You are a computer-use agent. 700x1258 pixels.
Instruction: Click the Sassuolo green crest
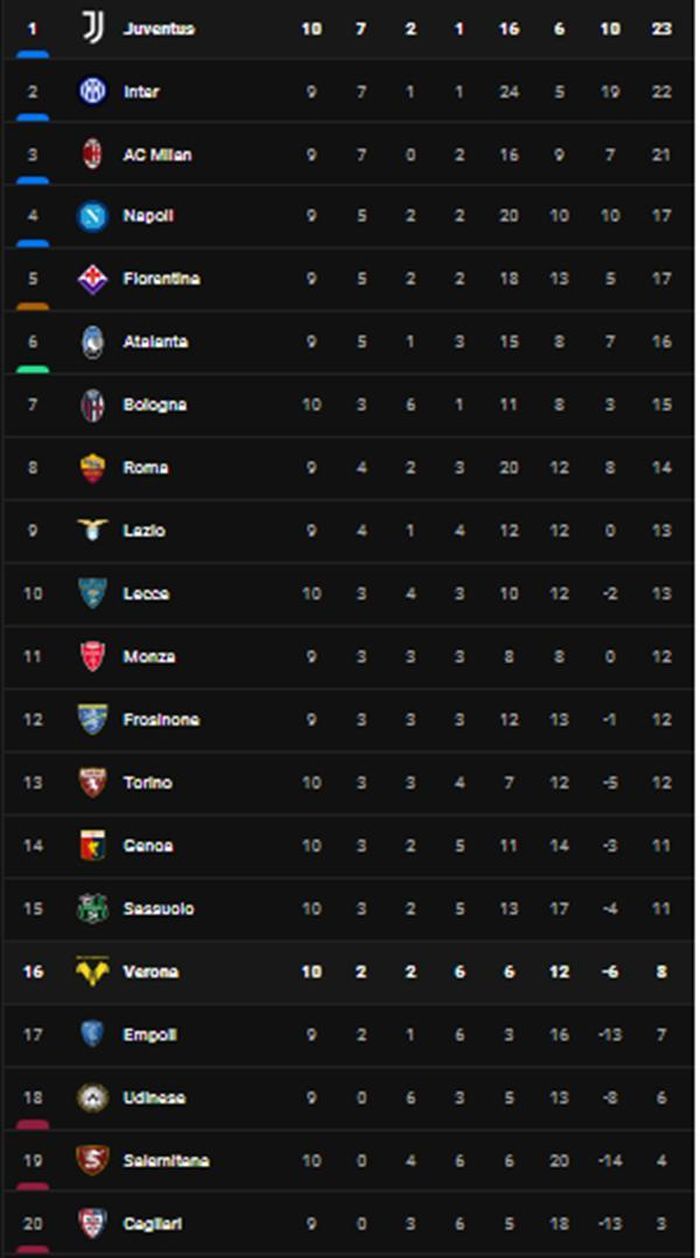point(93,908)
